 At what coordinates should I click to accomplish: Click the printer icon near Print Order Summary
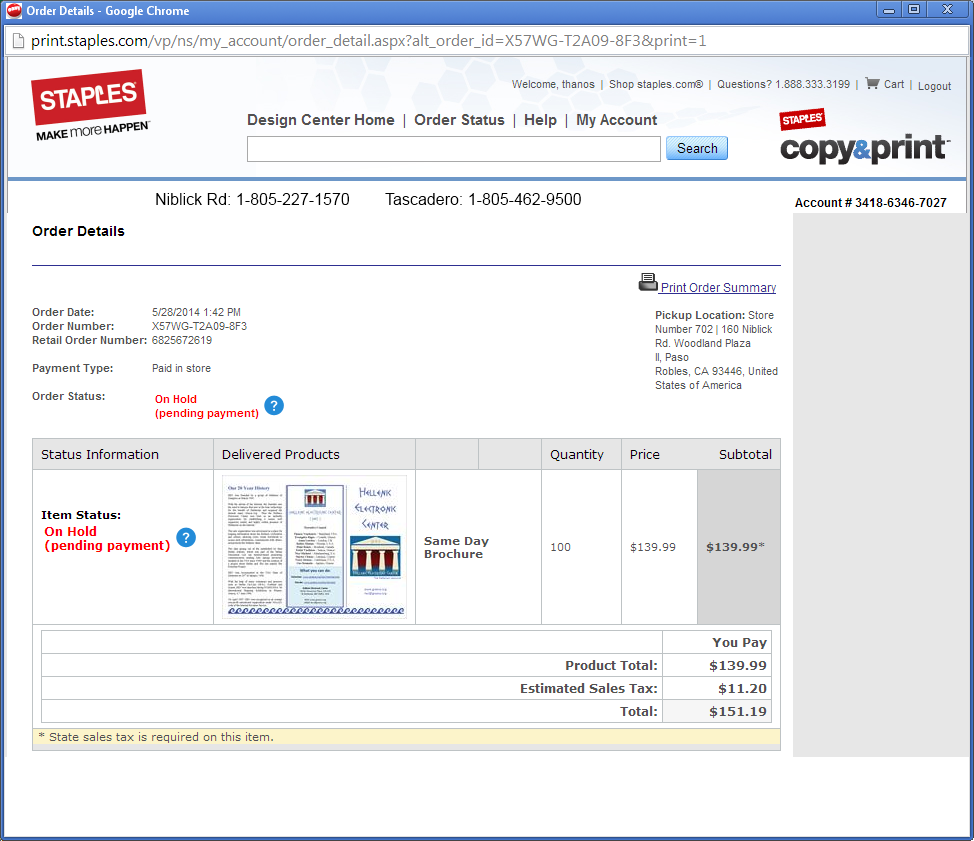pyautogui.click(x=648, y=283)
